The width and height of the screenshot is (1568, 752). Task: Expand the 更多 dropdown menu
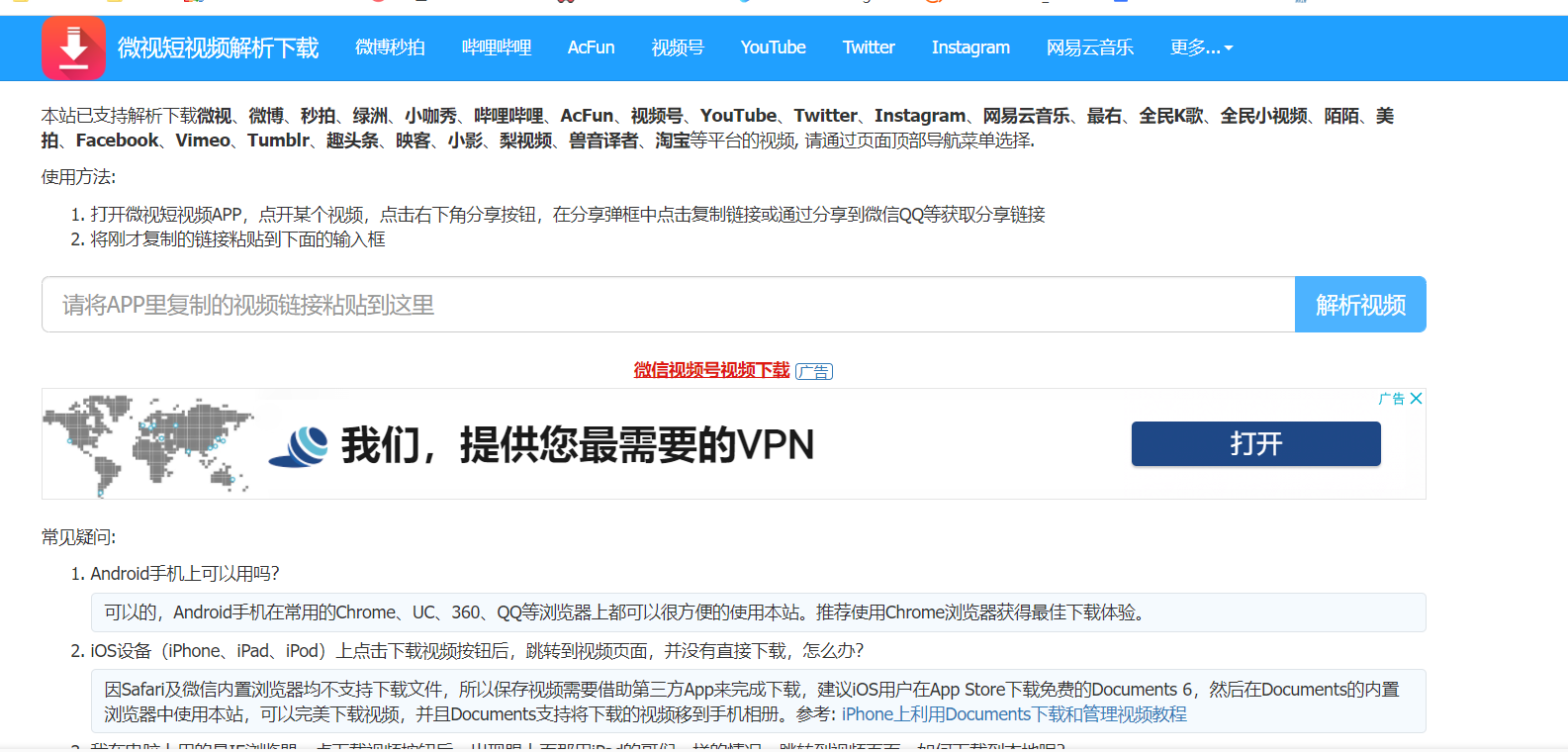click(1201, 47)
